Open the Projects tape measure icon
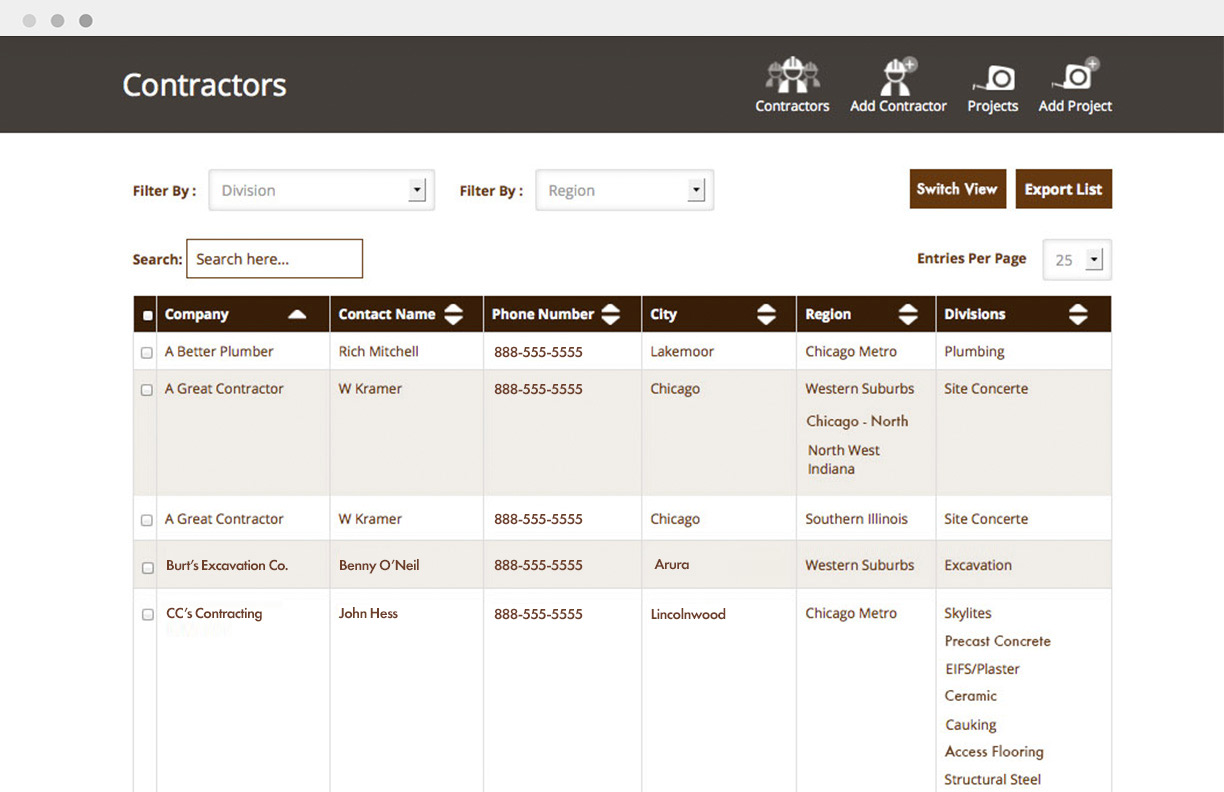The width and height of the screenshot is (1224, 792). point(993,77)
